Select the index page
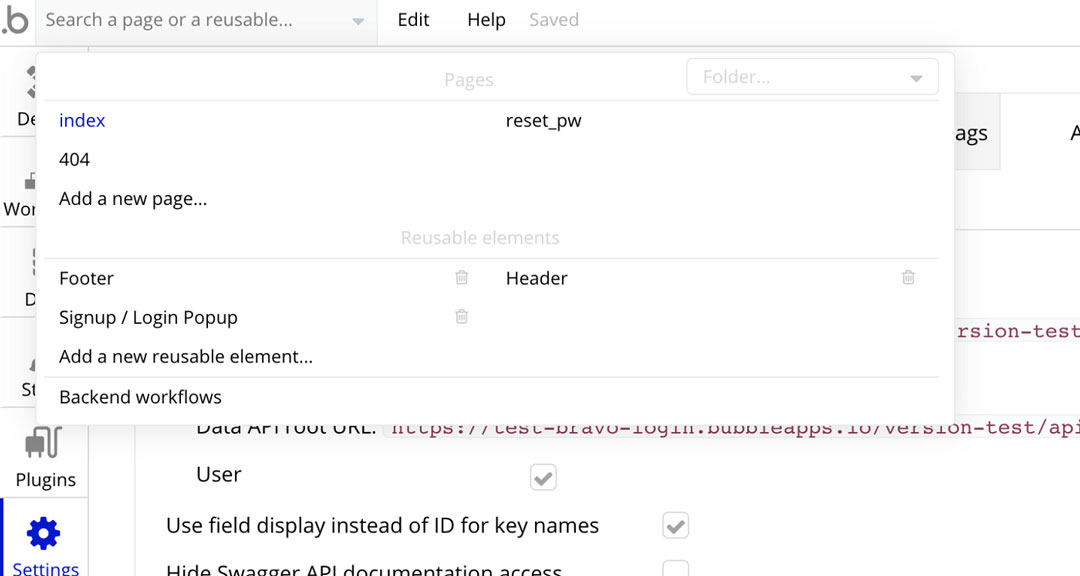 tap(82, 121)
